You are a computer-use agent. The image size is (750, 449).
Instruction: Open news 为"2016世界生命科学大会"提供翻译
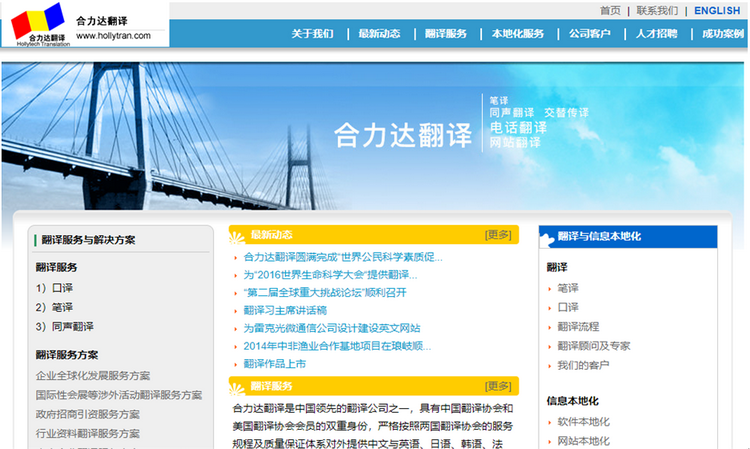[330, 275]
